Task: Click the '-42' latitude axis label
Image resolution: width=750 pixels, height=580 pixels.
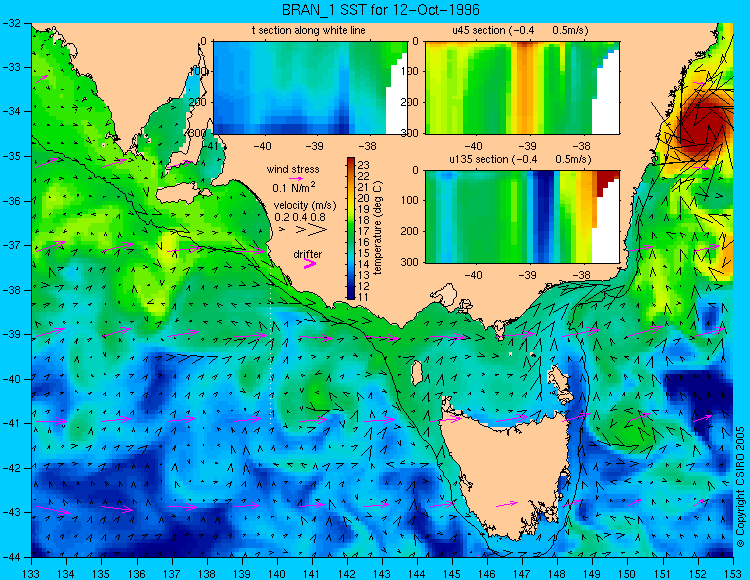Action: pyautogui.click(x=11, y=468)
